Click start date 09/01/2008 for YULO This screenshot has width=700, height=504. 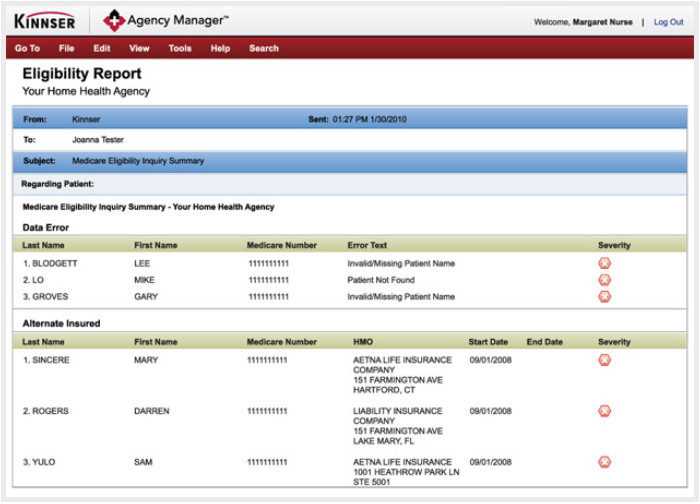(490, 462)
